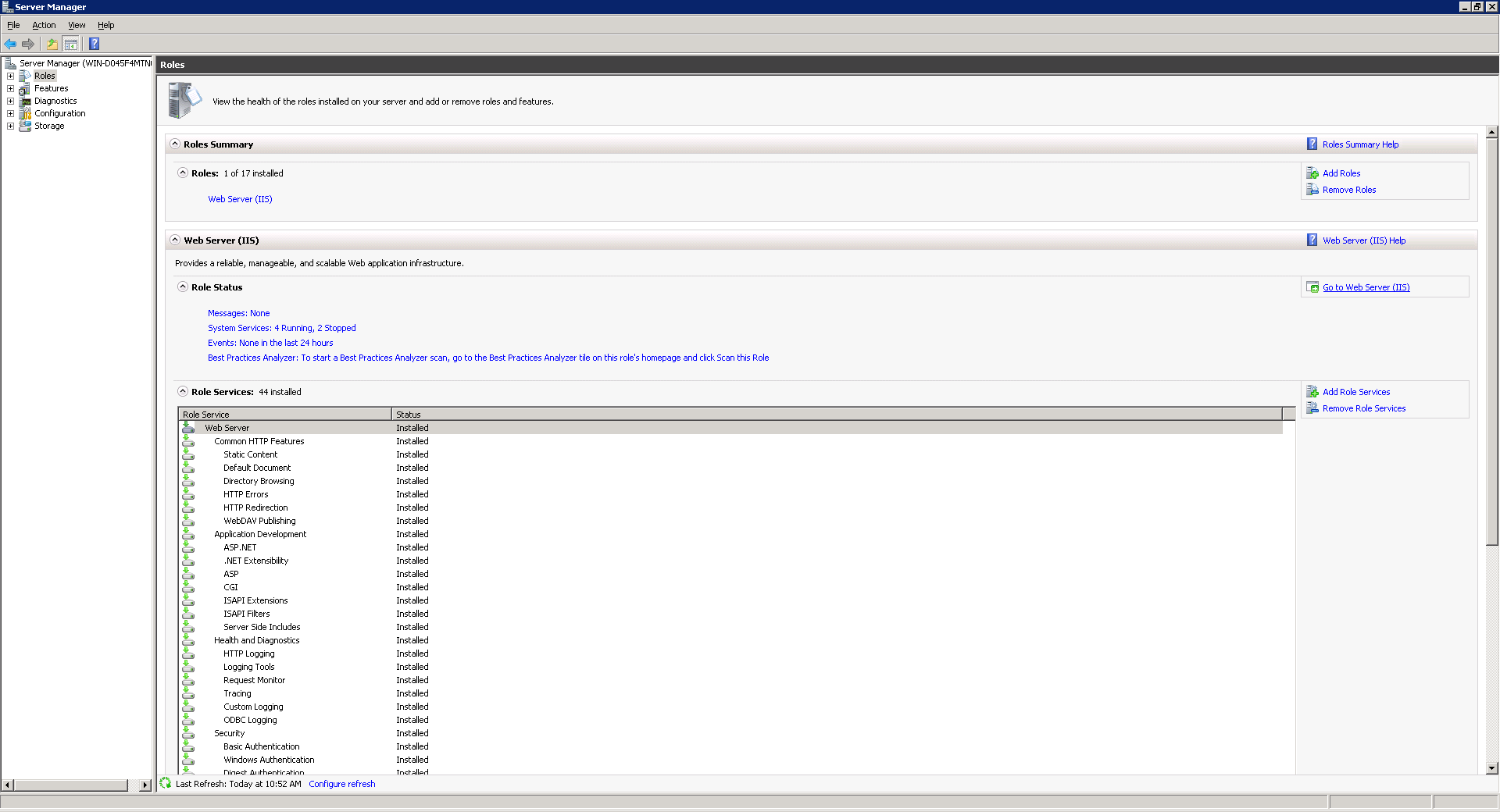Click the Roles Summary Help icon
The width and height of the screenshot is (1500, 812).
coord(1312,144)
